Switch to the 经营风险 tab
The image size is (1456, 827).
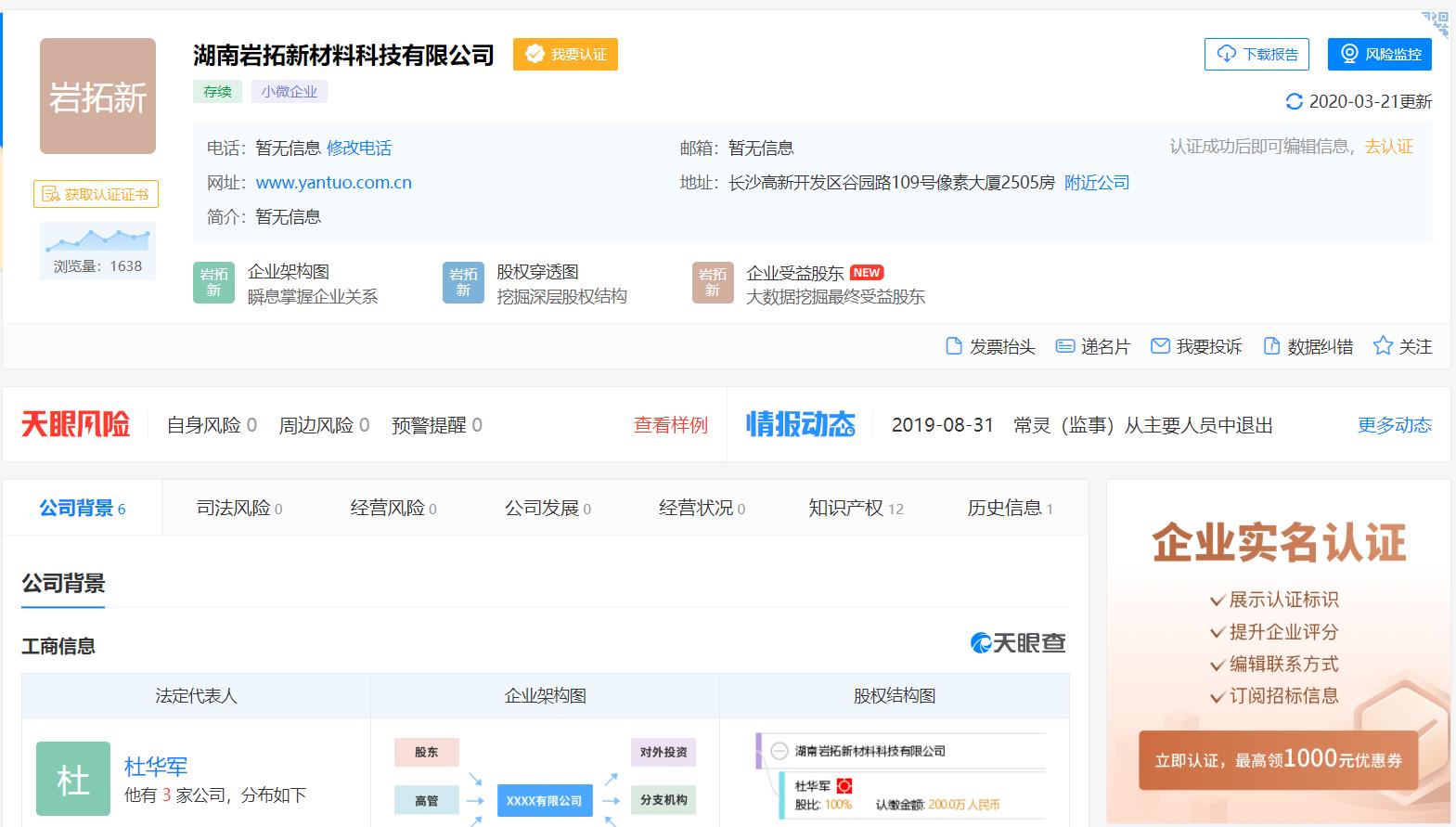point(393,508)
